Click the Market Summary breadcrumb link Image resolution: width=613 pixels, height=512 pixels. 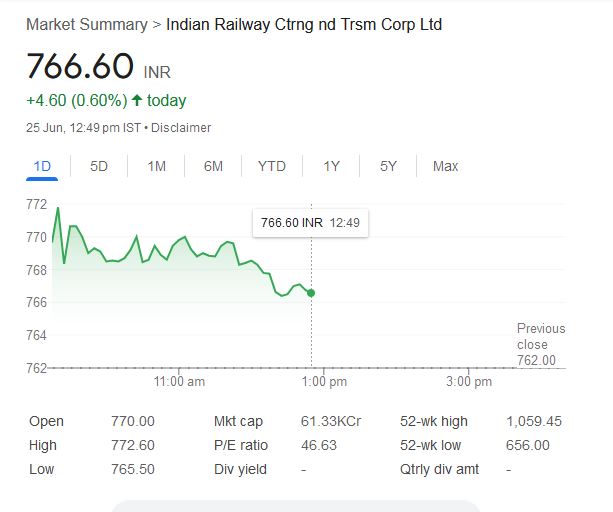coord(86,23)
